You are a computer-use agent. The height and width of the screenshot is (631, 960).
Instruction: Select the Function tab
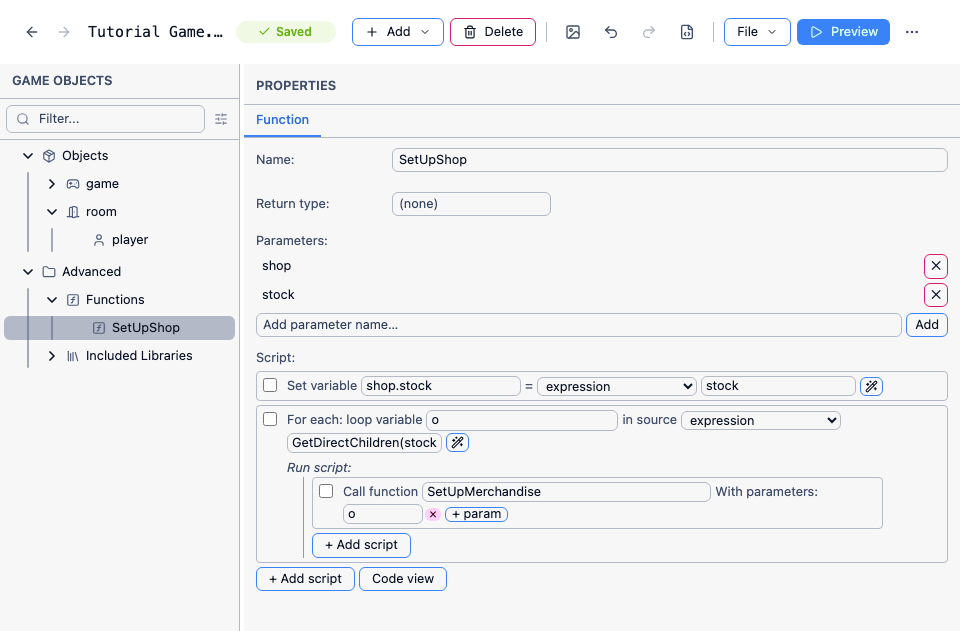click(x=282, y=119)
